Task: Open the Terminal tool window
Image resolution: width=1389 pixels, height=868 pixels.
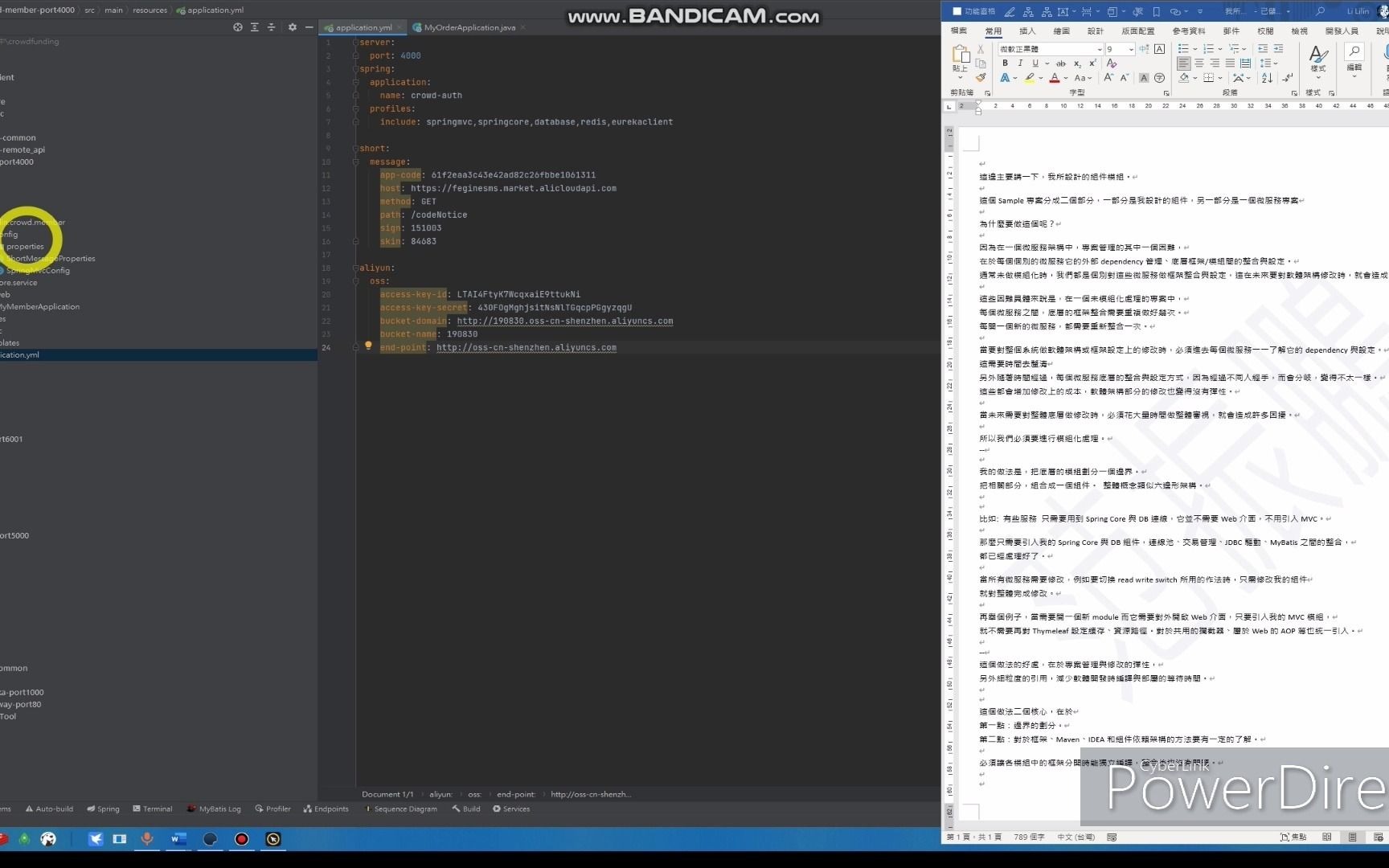Action: pos(152,809)
